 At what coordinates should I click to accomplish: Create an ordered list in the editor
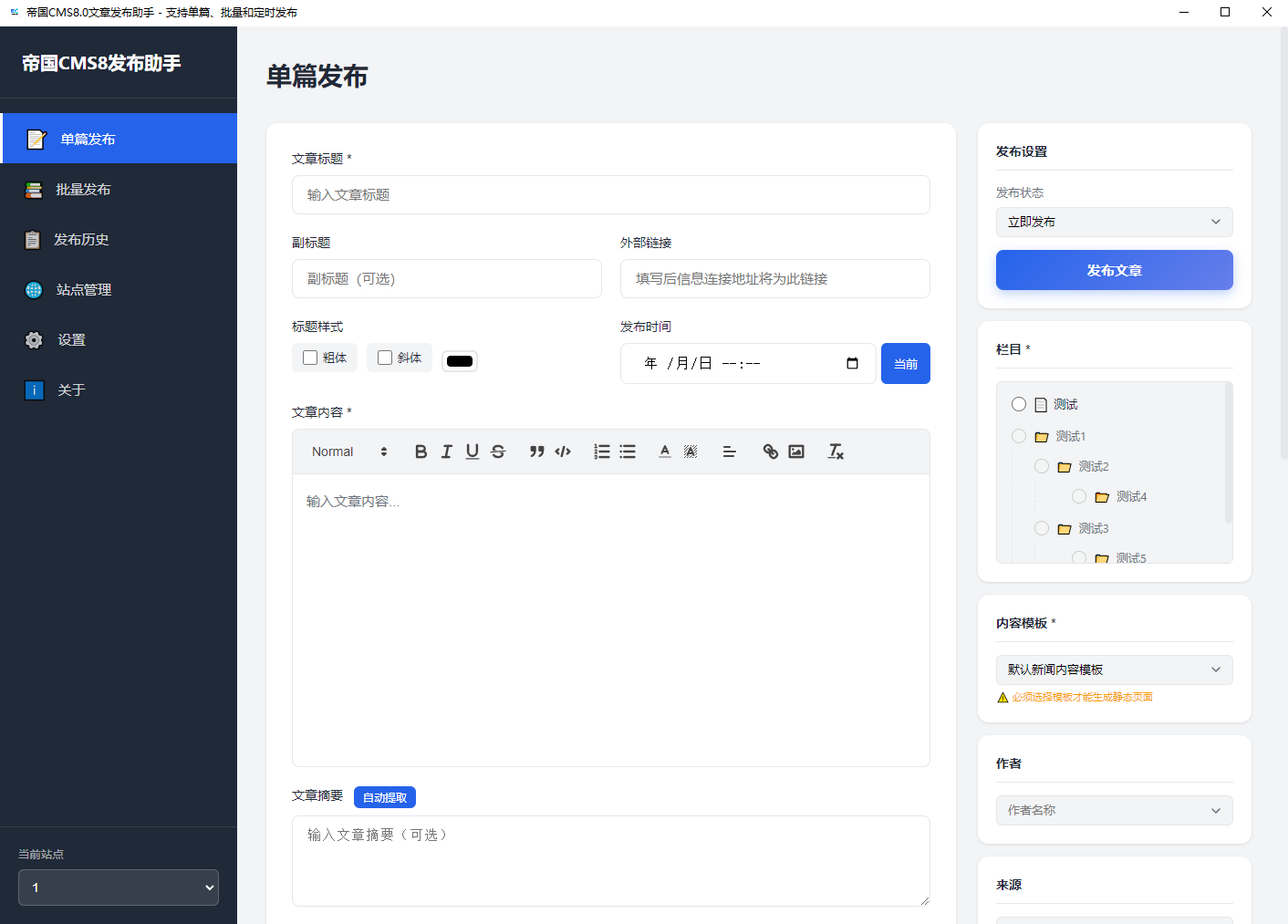click(601, 451)
